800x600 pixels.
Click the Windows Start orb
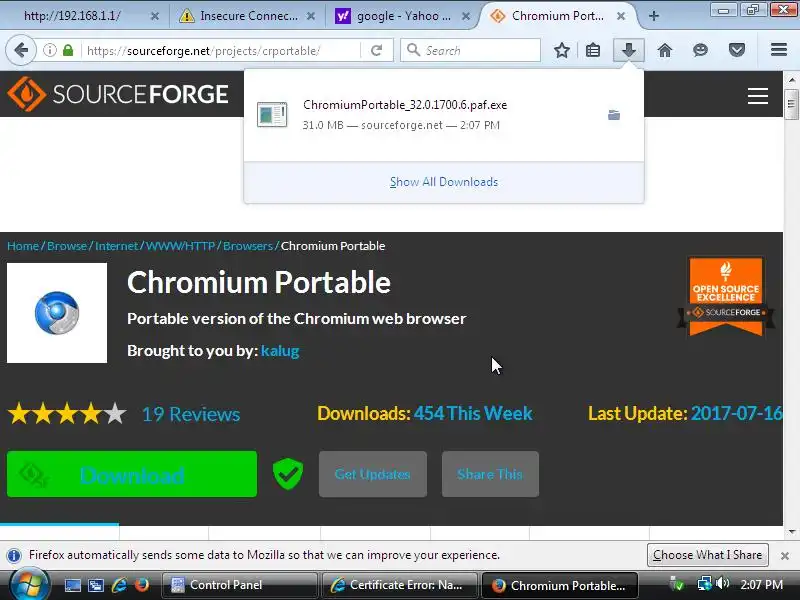[x=29, y=585]
